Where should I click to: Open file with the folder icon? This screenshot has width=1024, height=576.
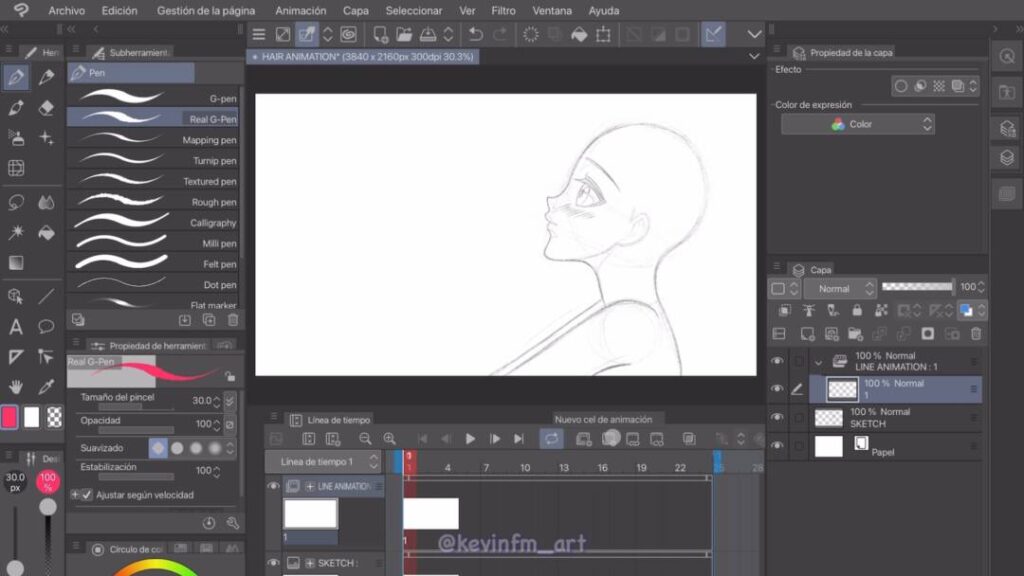click(404, 34)
